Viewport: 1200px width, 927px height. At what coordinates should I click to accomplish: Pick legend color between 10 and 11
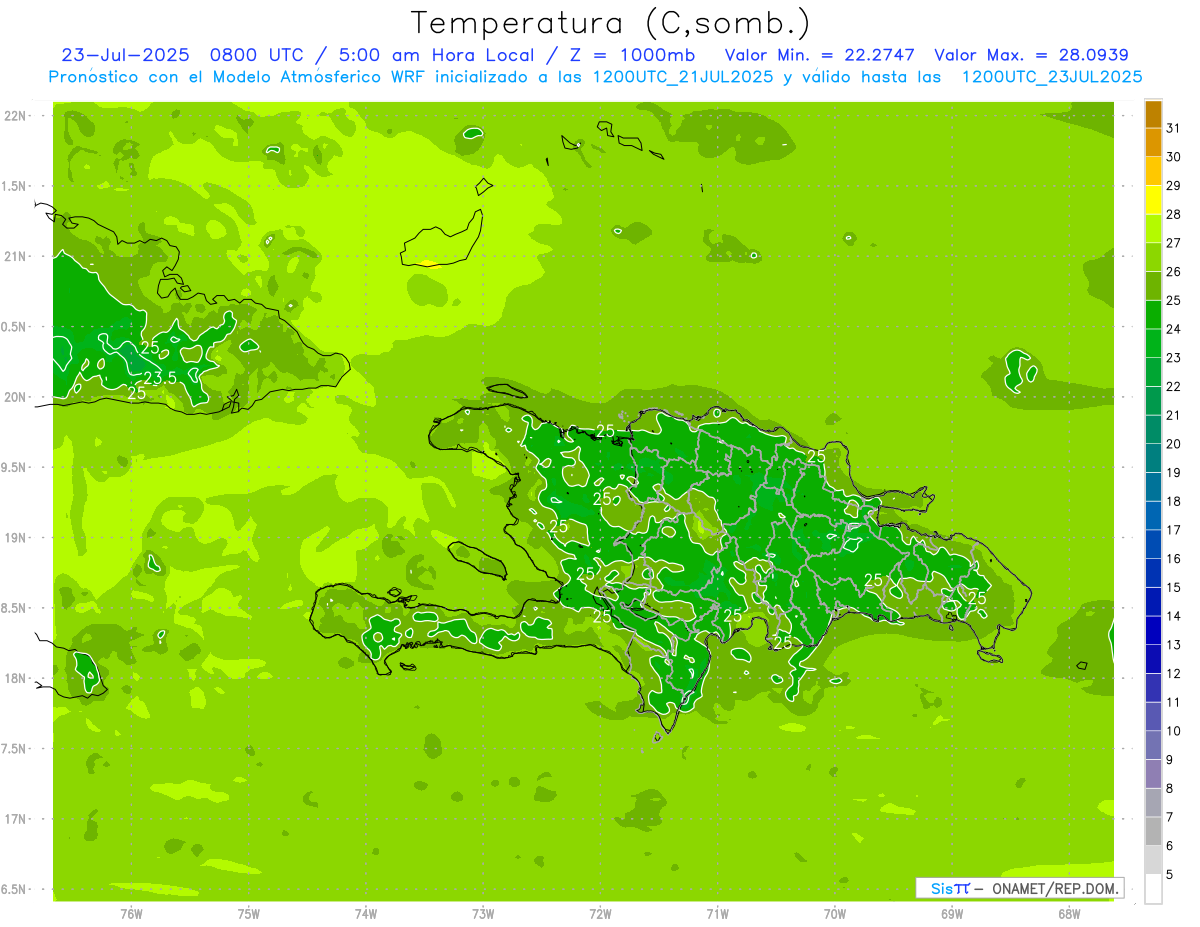point(1153,717)
